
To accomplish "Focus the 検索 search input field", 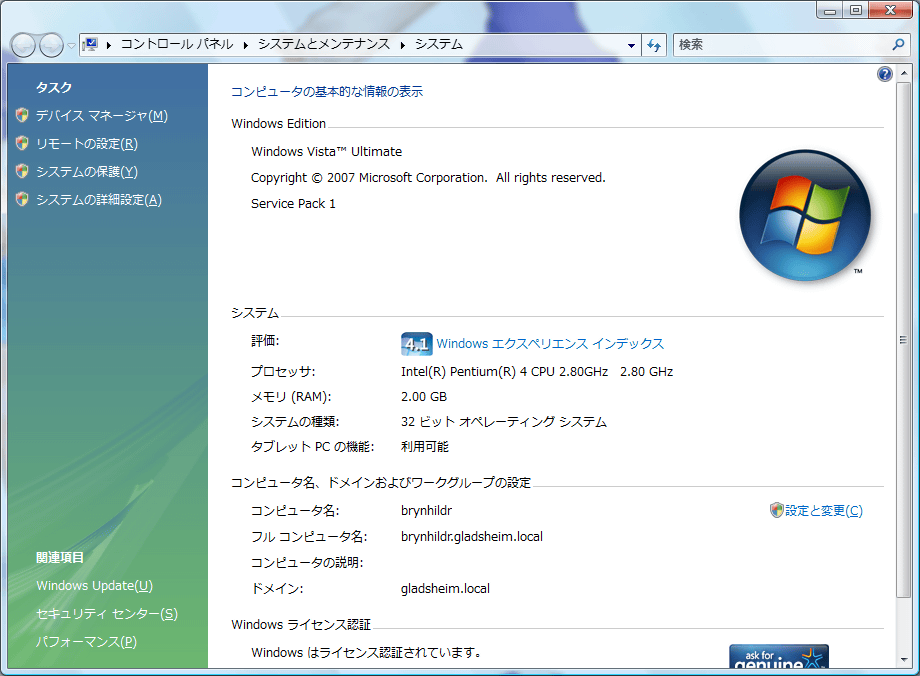I will click(780, 45).
